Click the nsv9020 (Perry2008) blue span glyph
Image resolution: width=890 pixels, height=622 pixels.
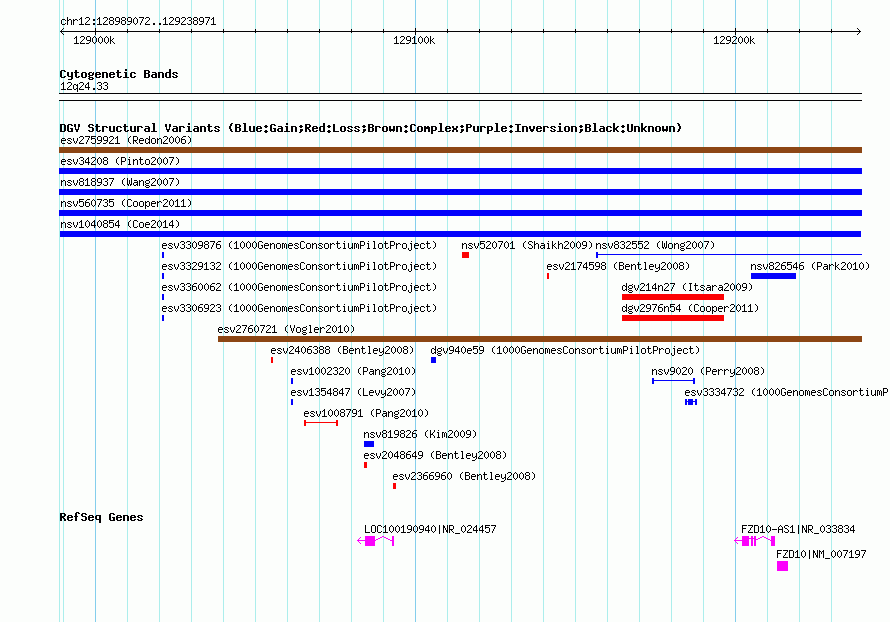pos(673,381)
